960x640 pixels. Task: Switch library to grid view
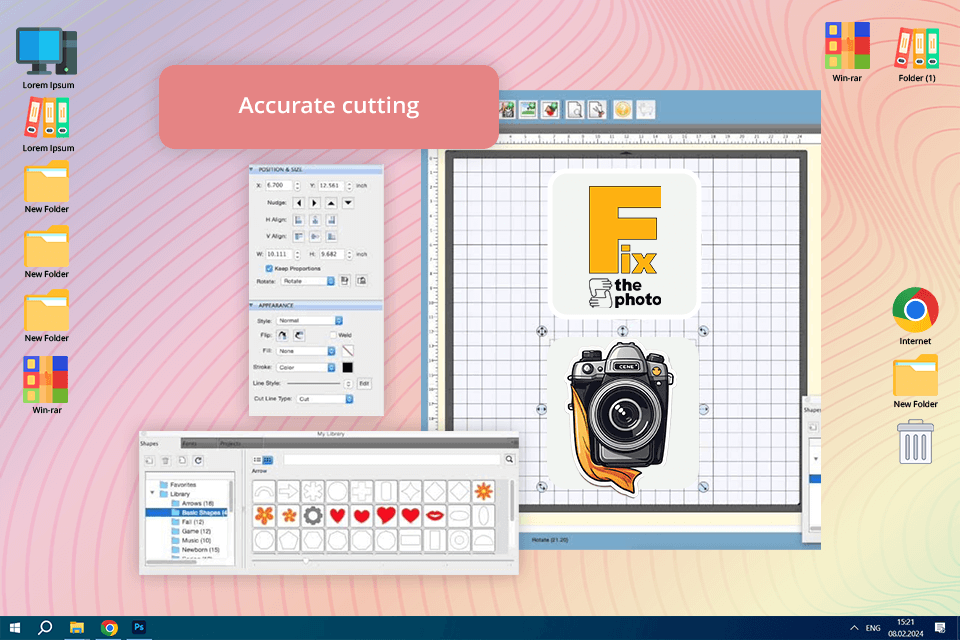click(x=268, y=460)
